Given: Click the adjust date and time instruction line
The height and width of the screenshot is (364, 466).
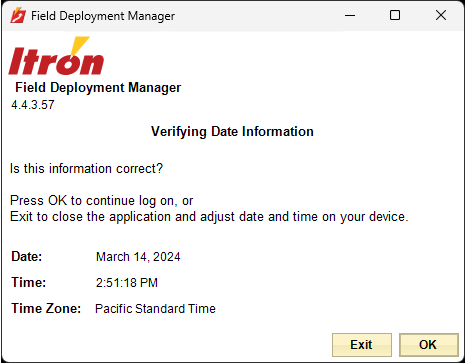Looking at the screenshot, I should point(209,217).
